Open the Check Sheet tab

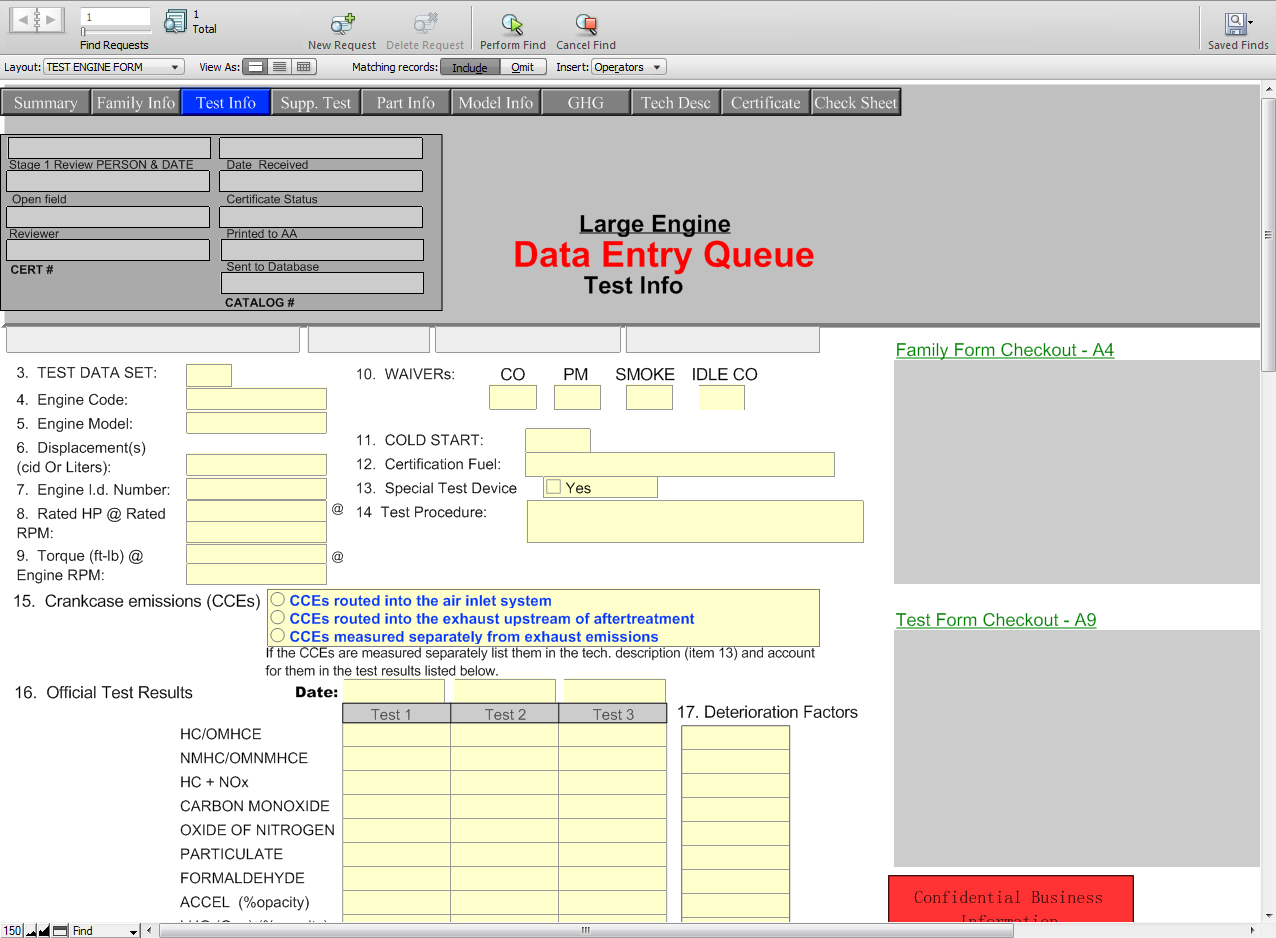coord(856,102)
